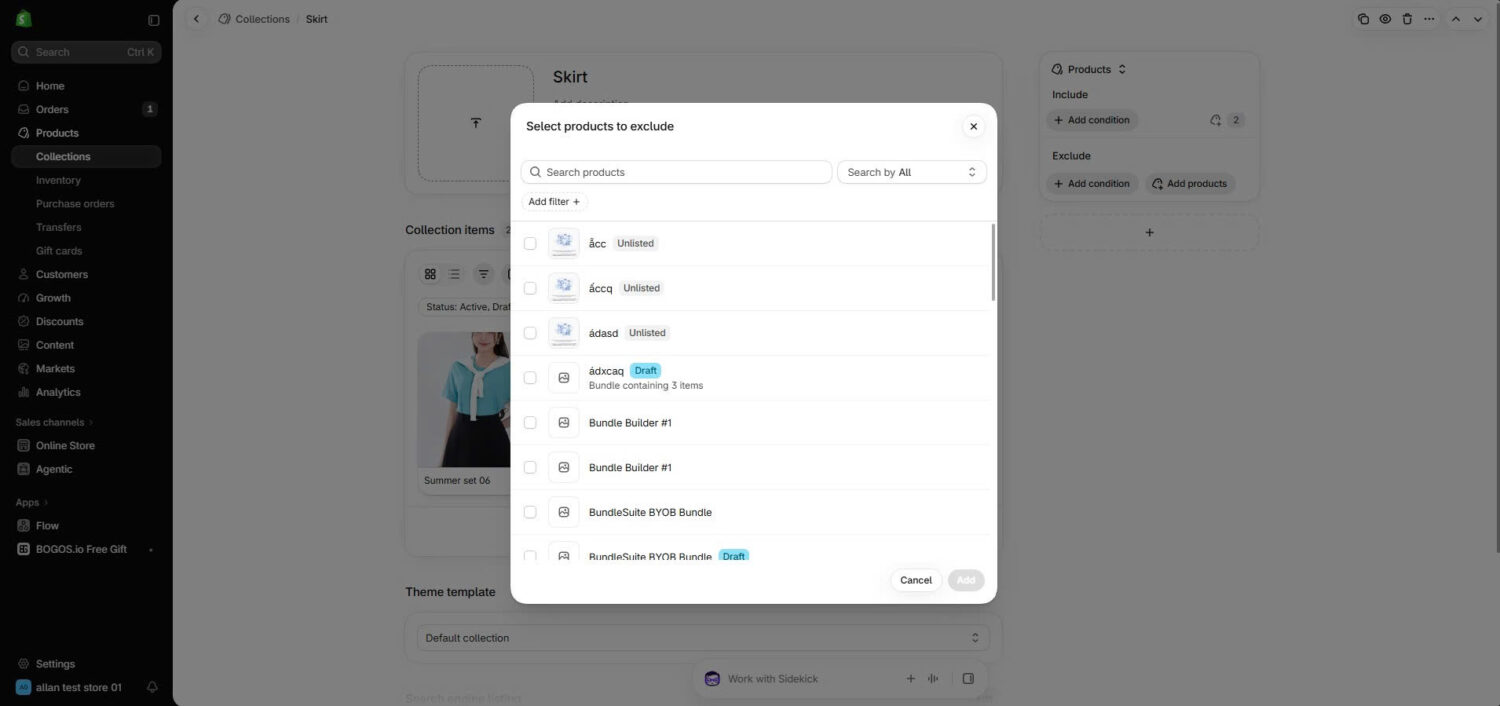Click the trash delete icon in the top bar
Viewport: 1500px width, 706px height.
click(1407, 19)
